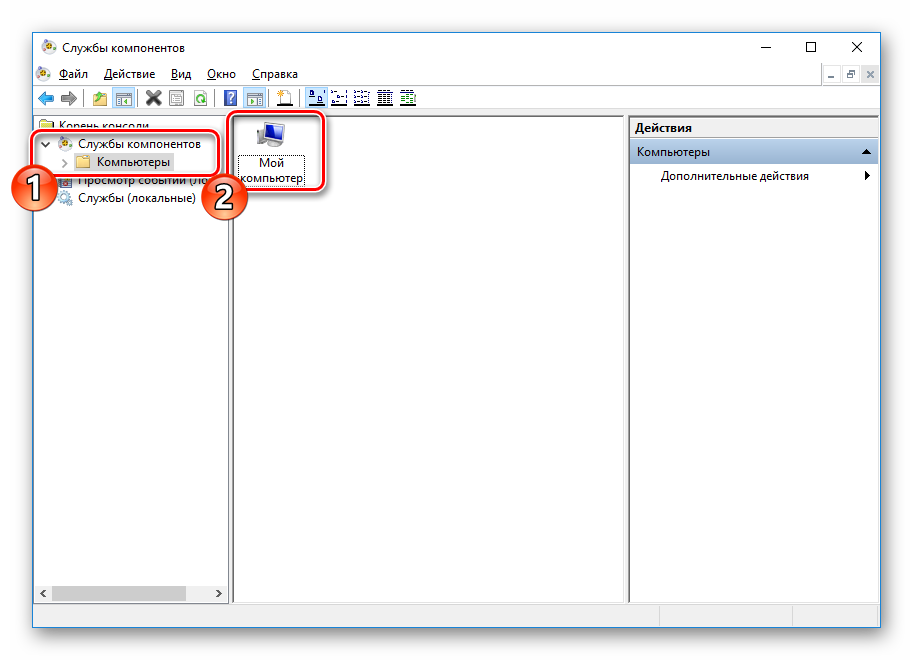Click the Delete X toolbar icon
This screenshot has height=660, width=913.
[153, 98]
